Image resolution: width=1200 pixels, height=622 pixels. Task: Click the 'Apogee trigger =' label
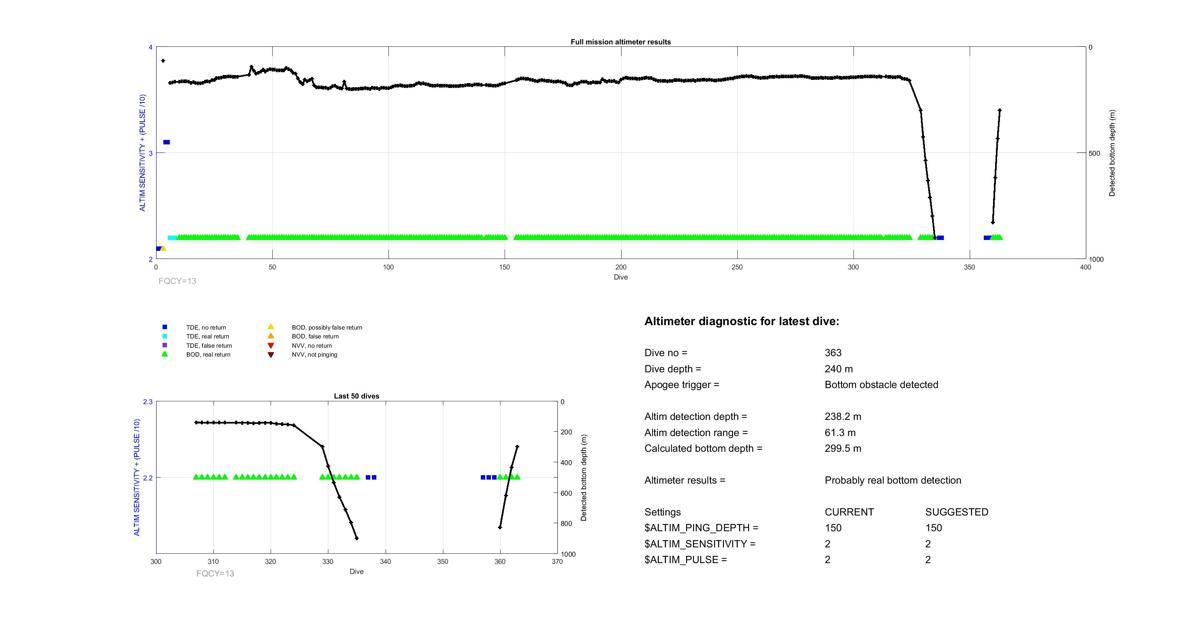coord(682,385)
